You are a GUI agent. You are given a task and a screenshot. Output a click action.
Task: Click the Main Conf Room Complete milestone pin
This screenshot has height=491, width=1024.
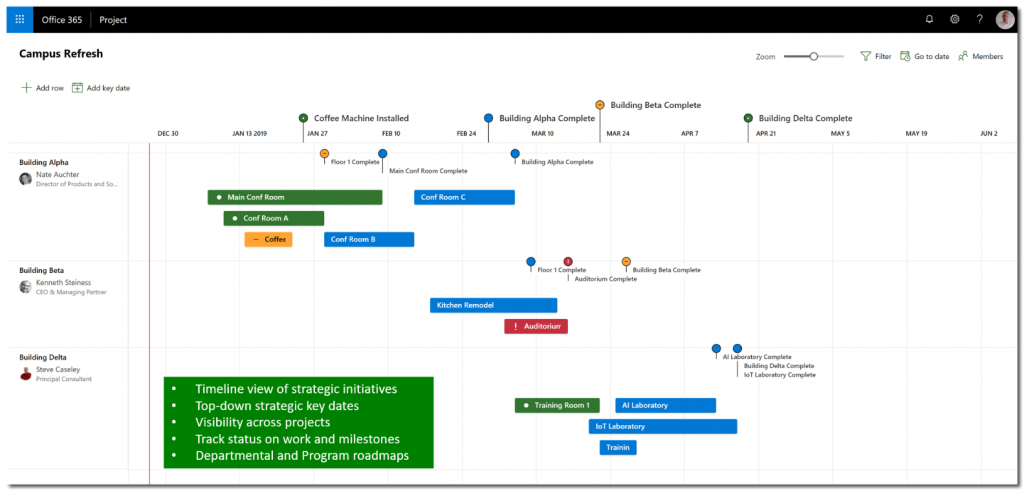coord(383,153)
